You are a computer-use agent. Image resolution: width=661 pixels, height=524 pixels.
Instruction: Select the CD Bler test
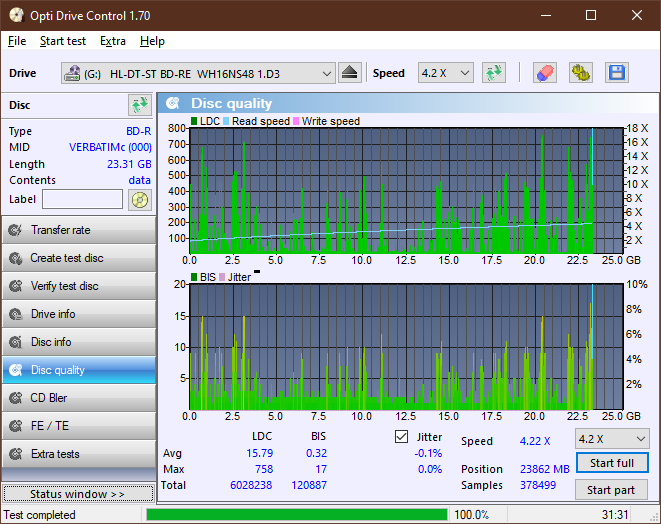[78, 398]
